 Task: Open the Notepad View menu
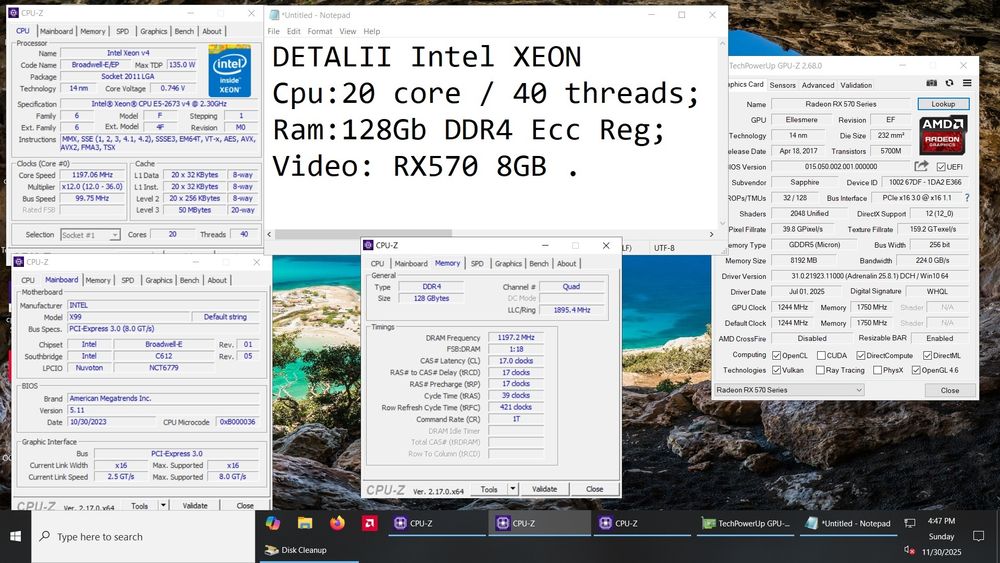[348, 31]
